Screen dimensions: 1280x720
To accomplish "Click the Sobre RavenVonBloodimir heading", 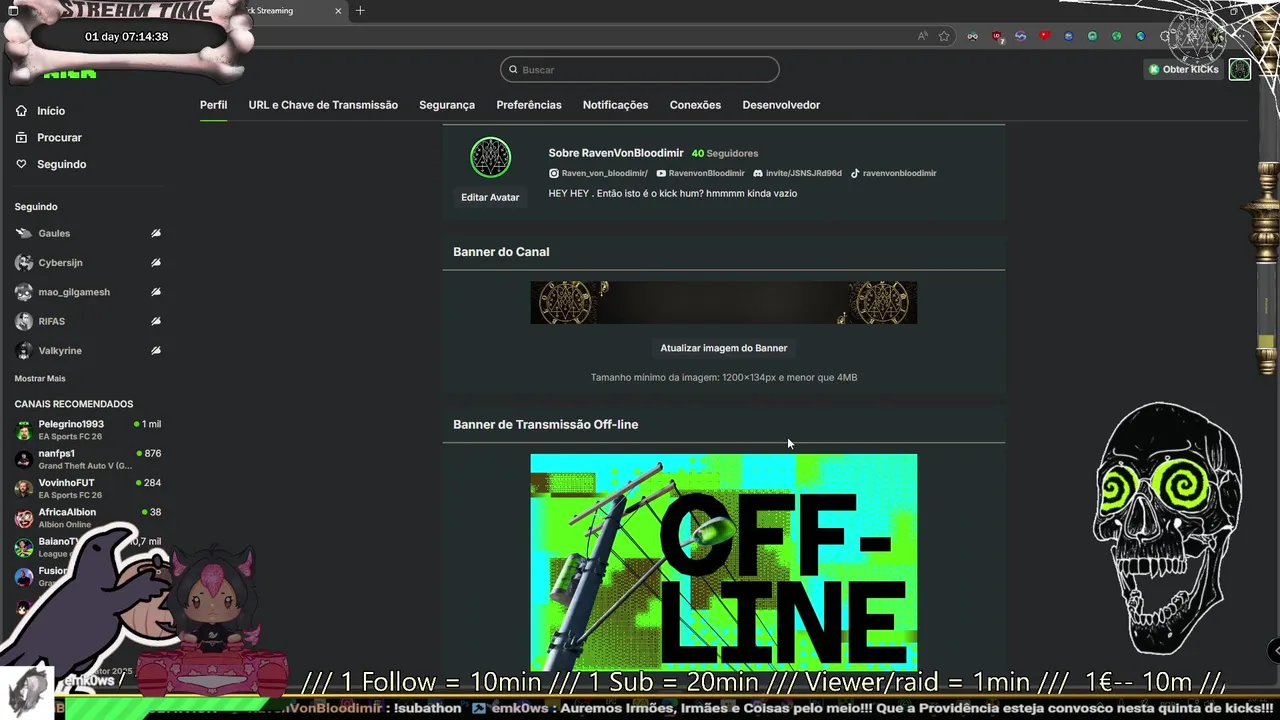I will coord(616,153).
